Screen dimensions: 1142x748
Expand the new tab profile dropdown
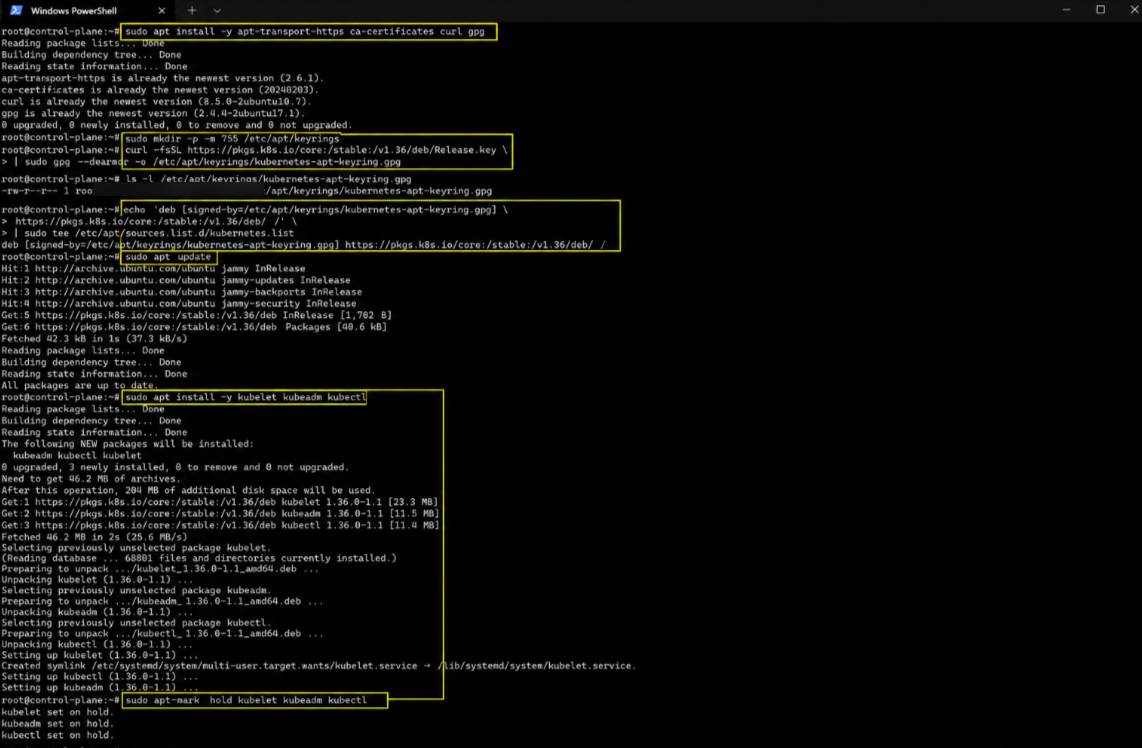pos(217,10)
